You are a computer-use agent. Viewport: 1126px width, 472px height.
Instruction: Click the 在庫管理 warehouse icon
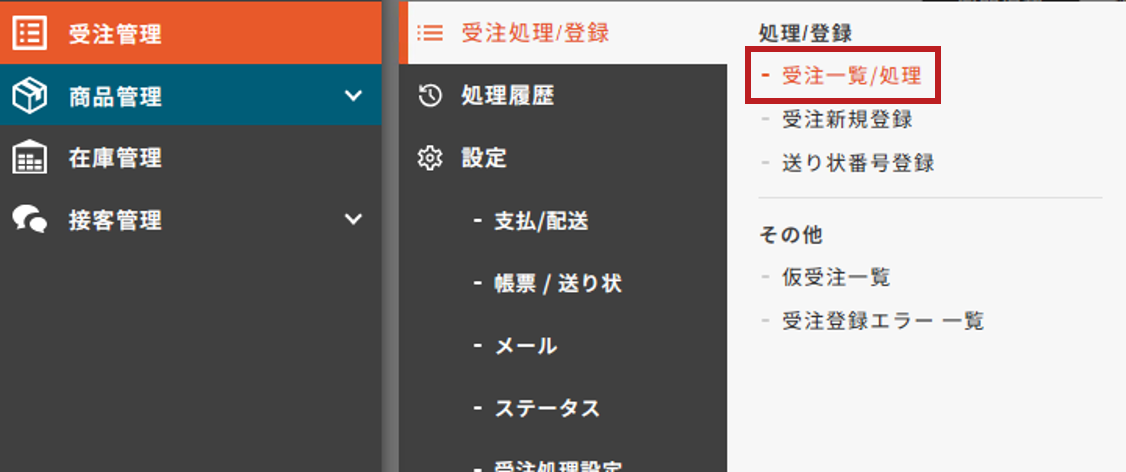30,157
